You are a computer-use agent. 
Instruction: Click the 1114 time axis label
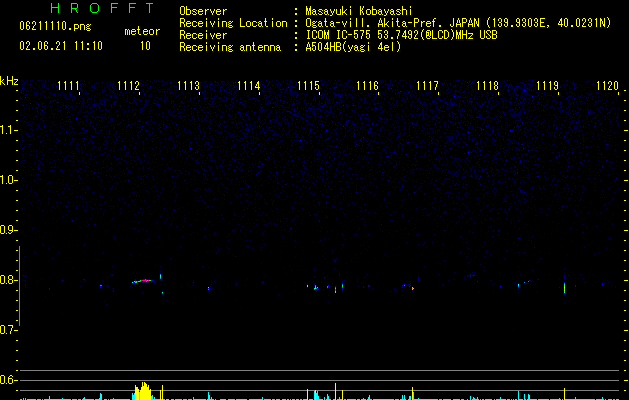point(248,85)
